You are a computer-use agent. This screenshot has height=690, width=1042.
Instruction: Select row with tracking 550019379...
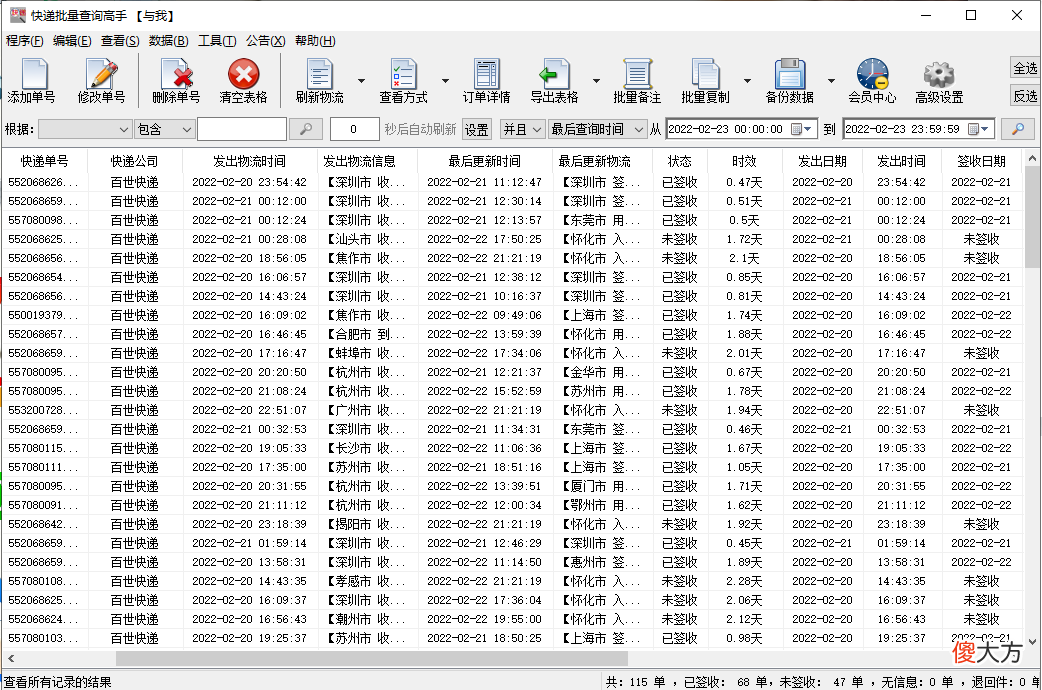tap(512, 315)
